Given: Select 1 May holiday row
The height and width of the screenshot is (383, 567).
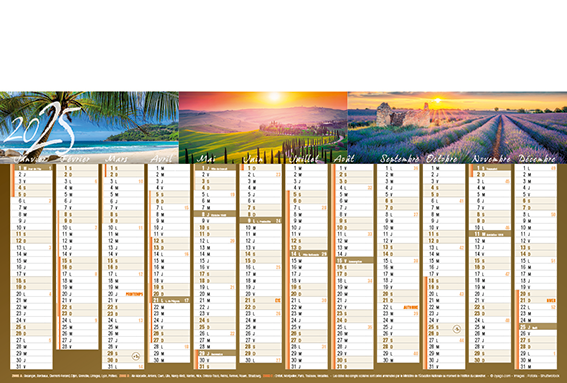Looking at the screenshot, I should click(x=215, y=168).
